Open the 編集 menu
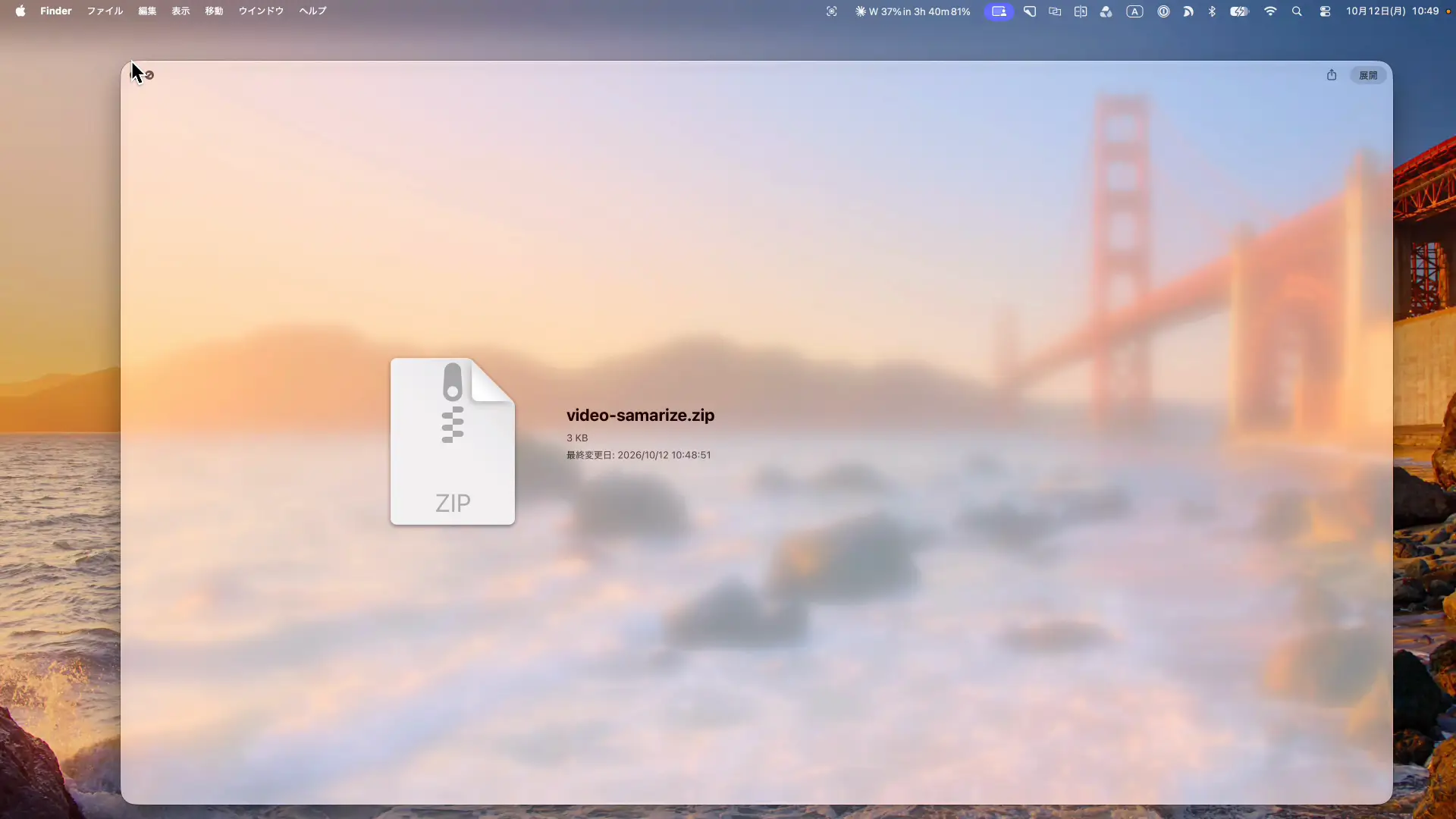Viewport: 1456px width, 819px height. click(147, 11)
